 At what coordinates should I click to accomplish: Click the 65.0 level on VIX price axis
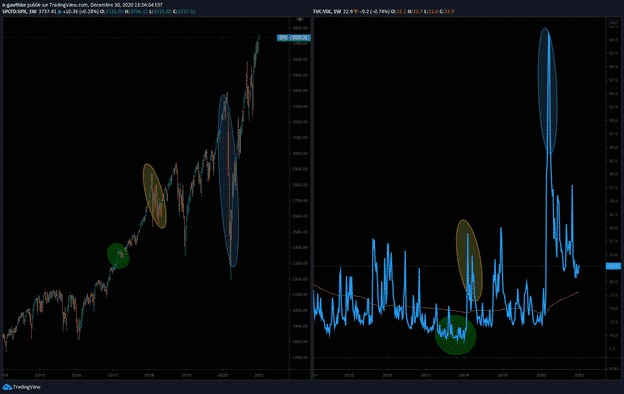[x=613, y=40]
